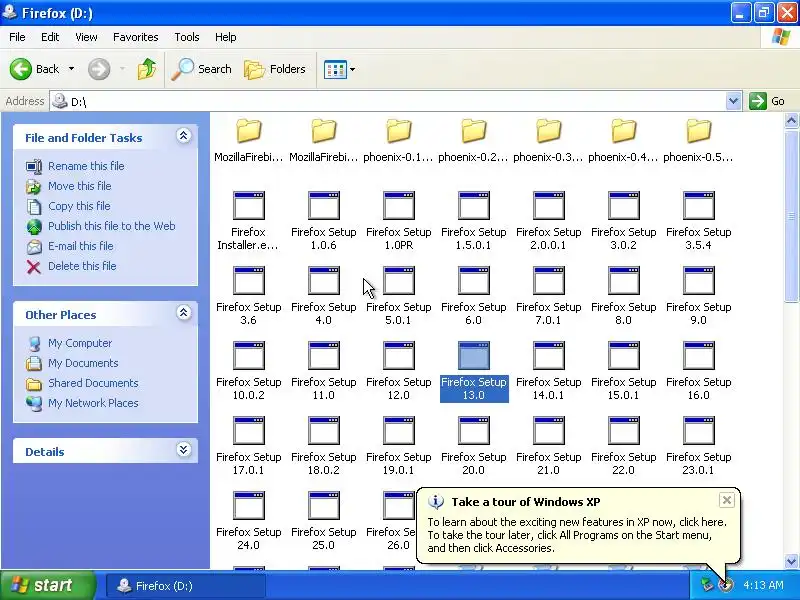
Task: Expand the Address bar dropdown
Action: click(x=733, y=101)
